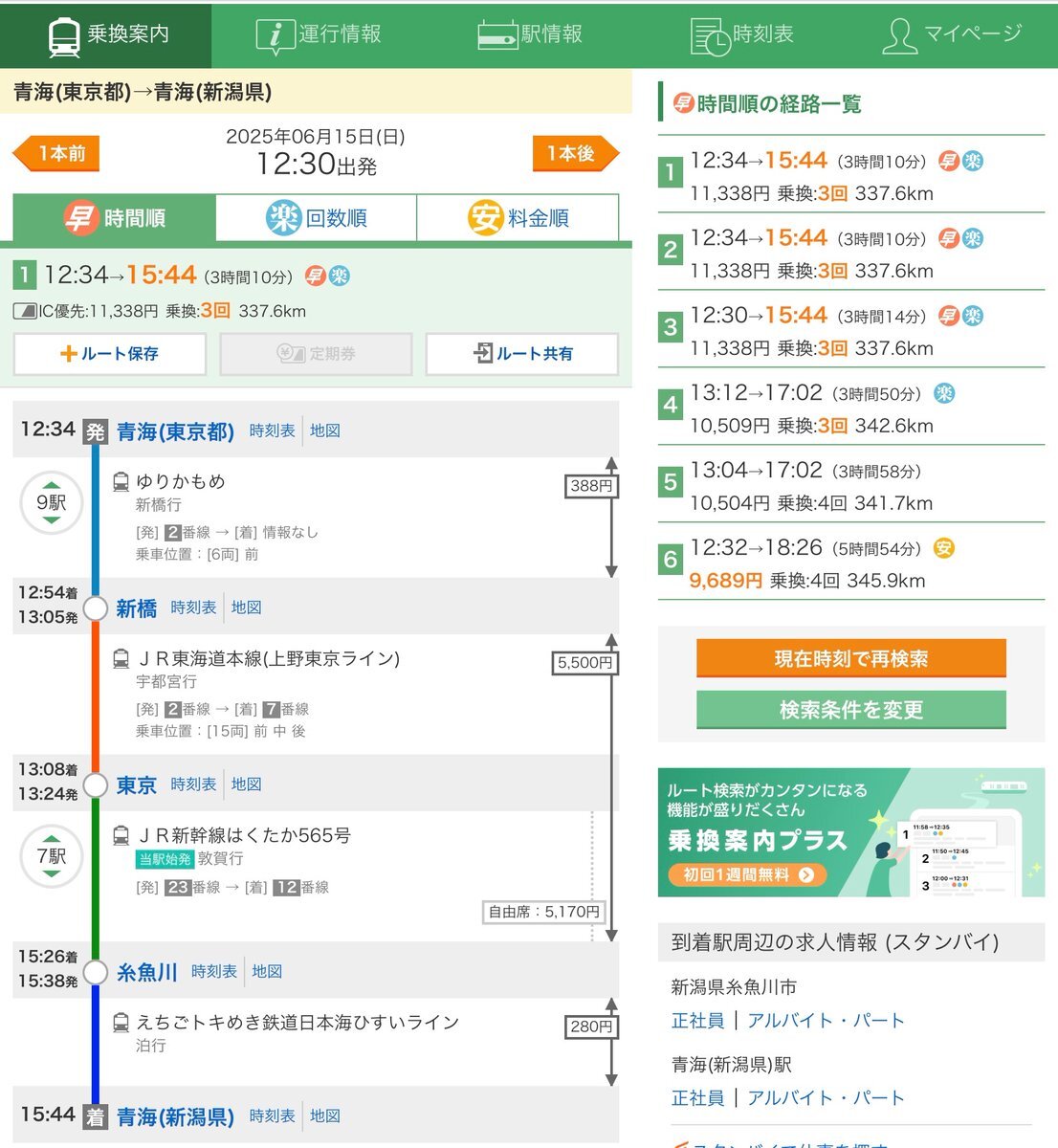Select route 4 departing 13:12
This screenshot has height=1148, width=1058.
coord(851,408)
